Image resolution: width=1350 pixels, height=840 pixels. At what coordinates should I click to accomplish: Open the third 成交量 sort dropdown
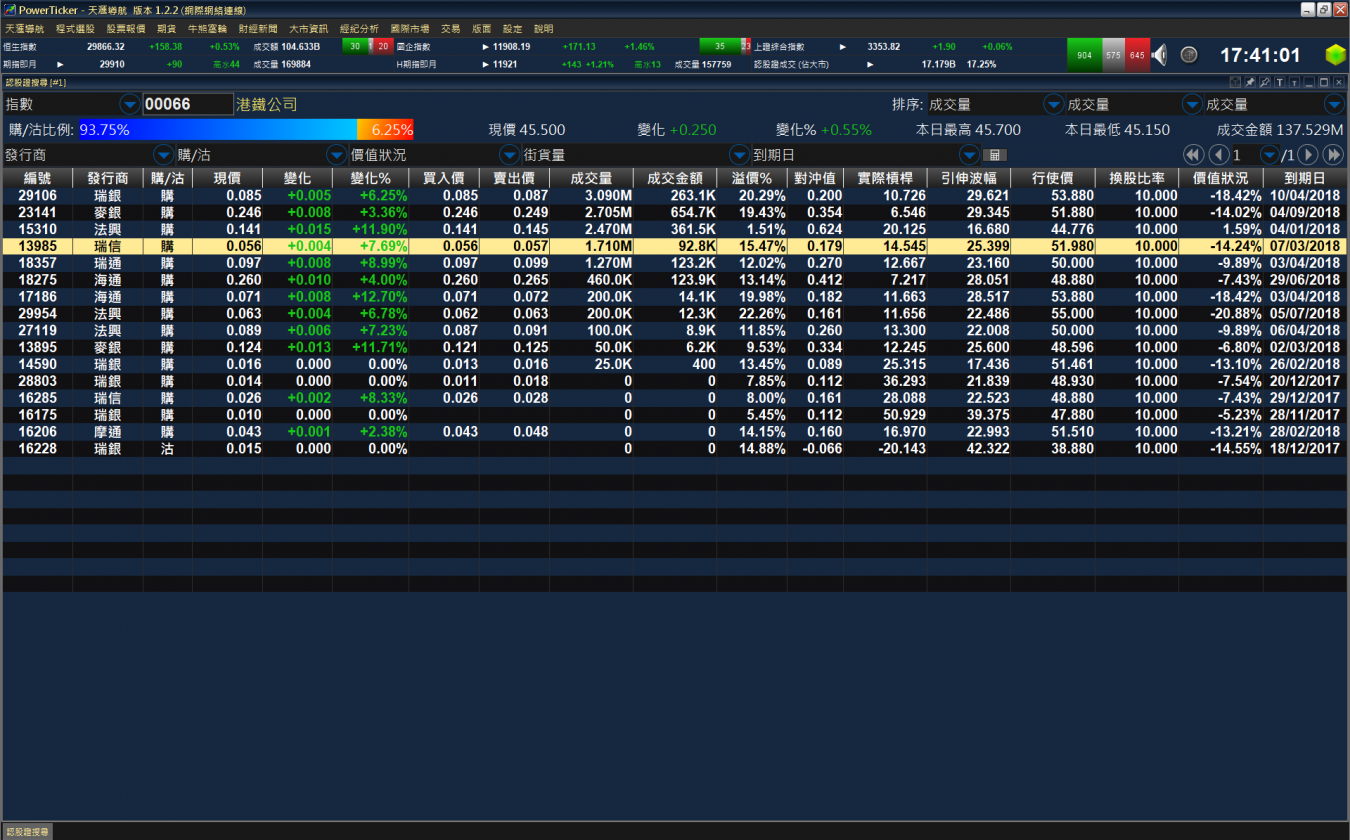coord(1334,104)
